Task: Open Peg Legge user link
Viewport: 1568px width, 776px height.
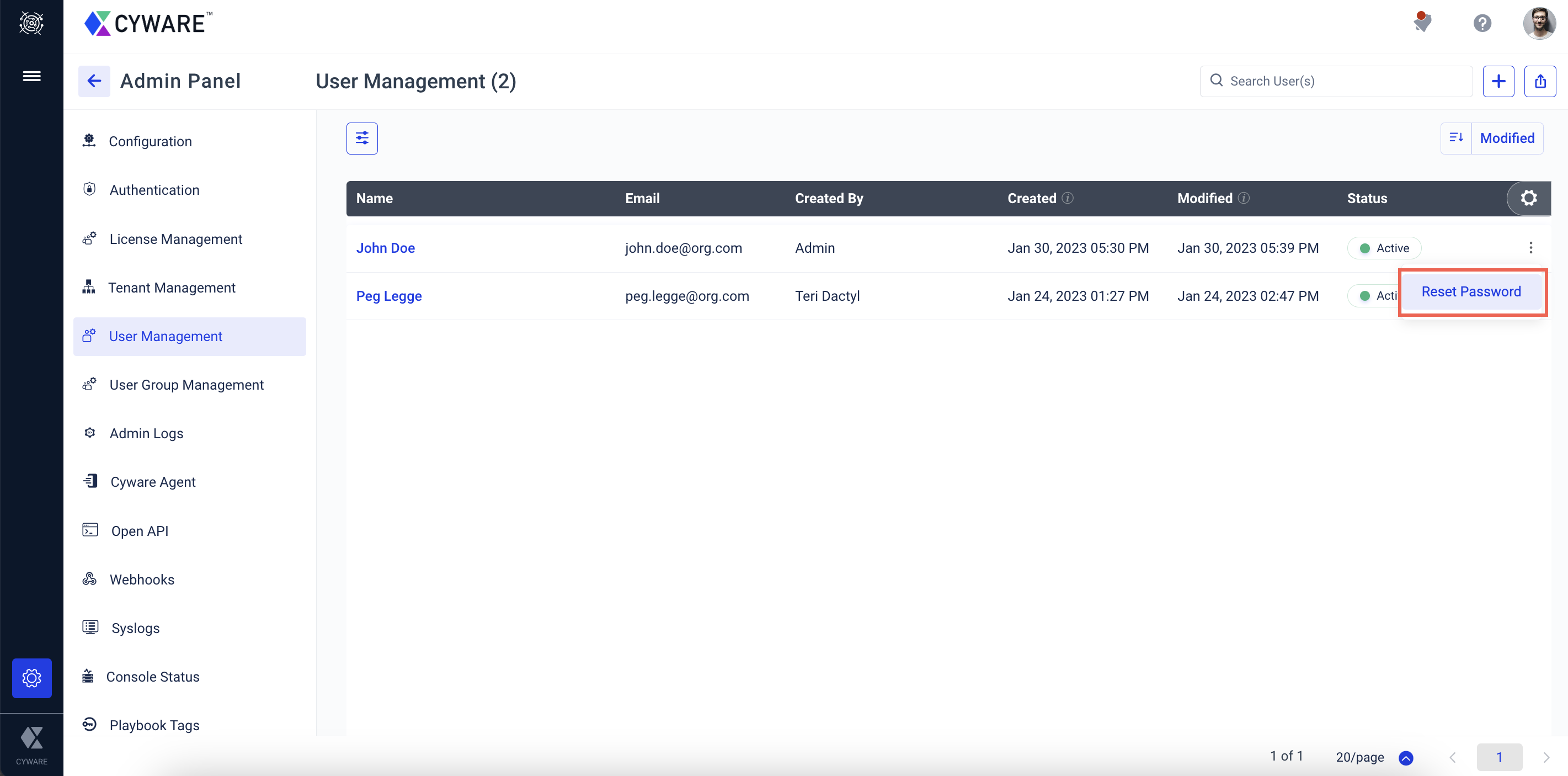Action: coord(388,296)
